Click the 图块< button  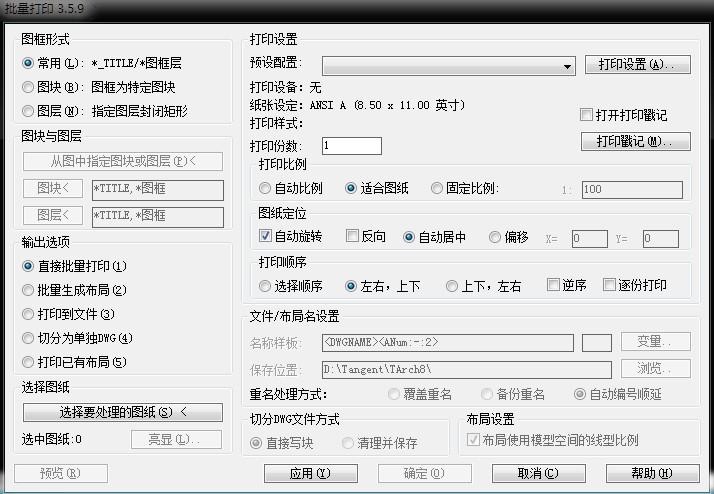pos(53,188)
